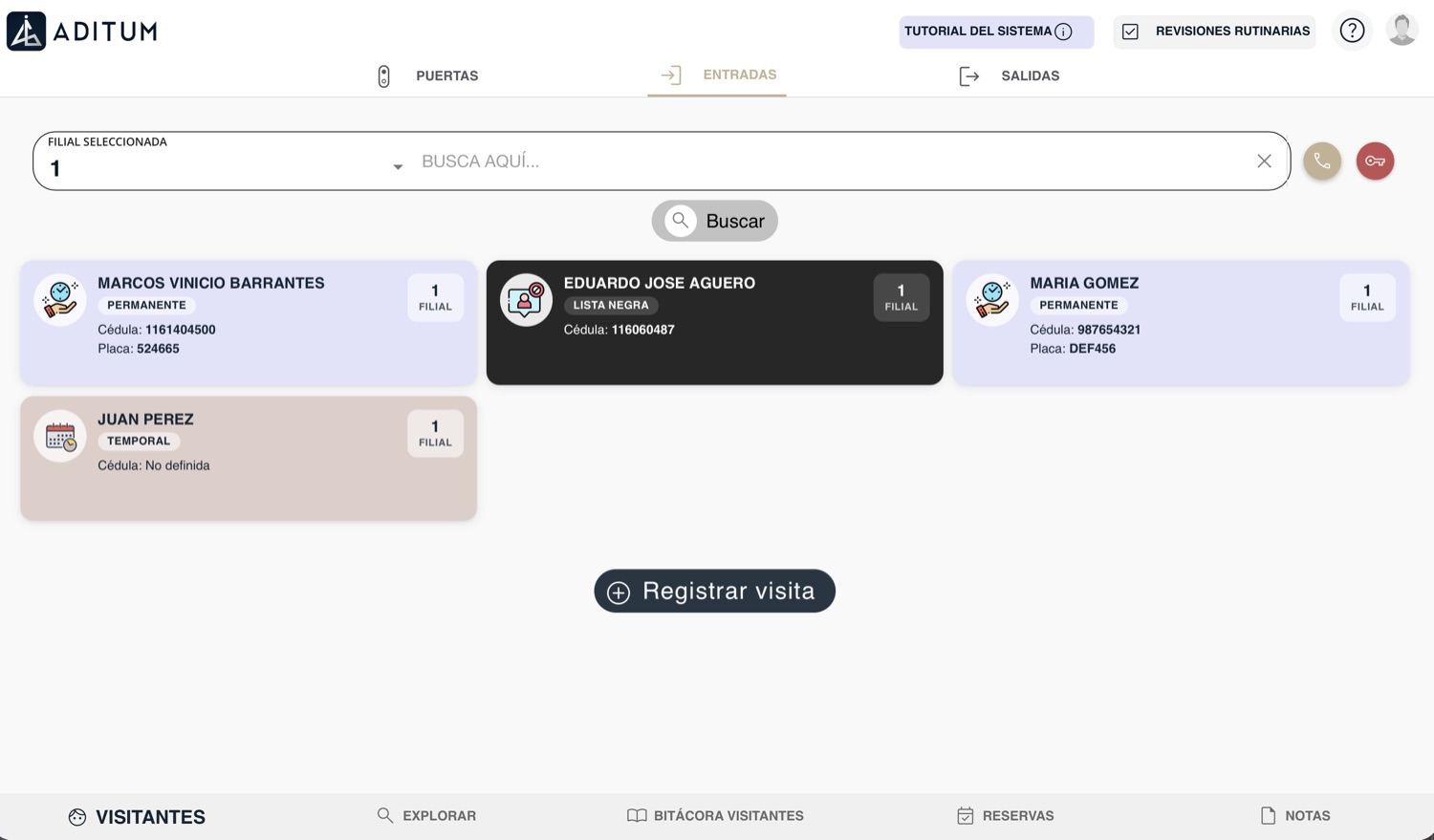The image size is (1434, 840).
Task: Click the Revisiones Rutinarias label
Action: (1232, 32)
